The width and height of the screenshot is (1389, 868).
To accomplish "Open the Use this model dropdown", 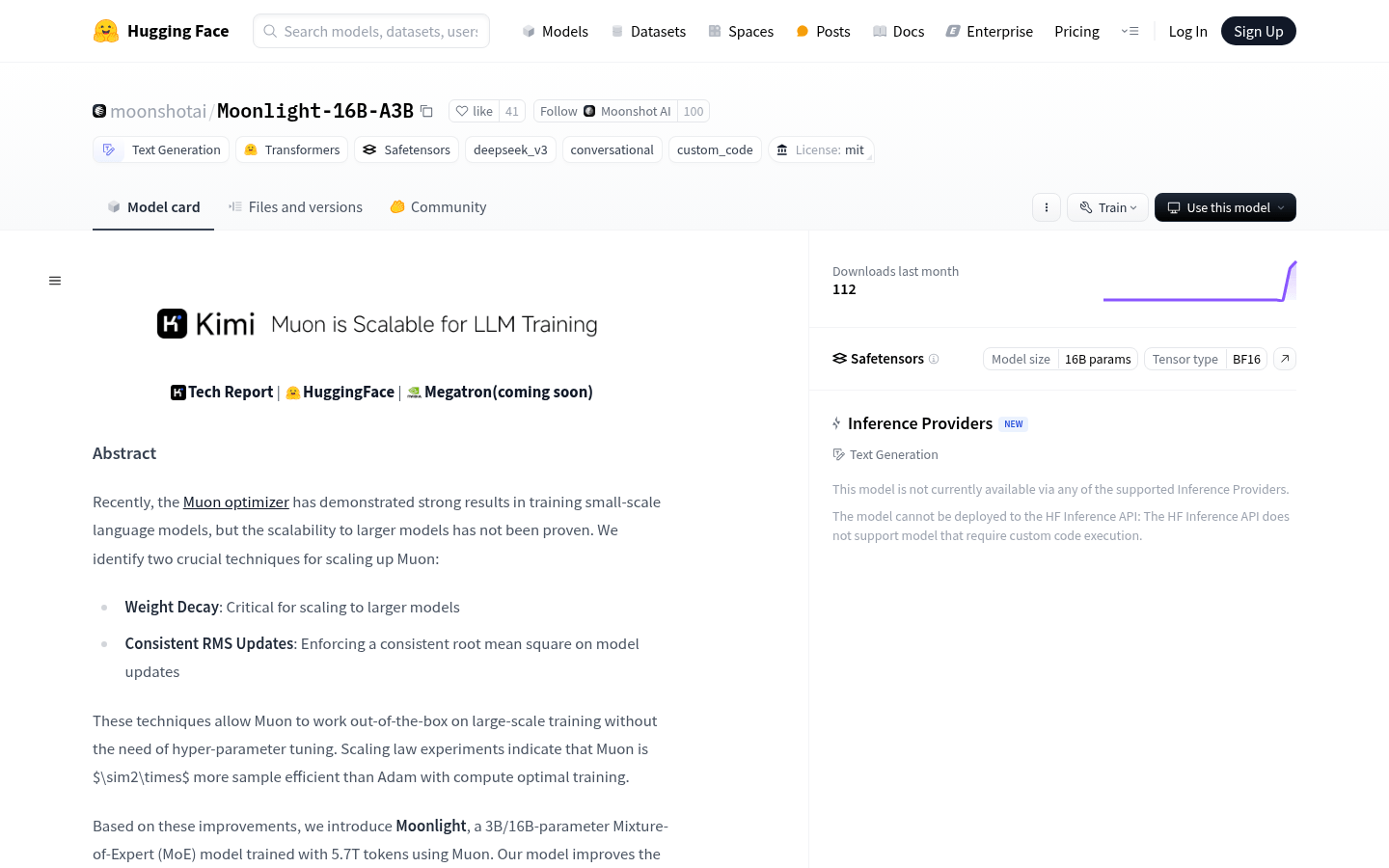I will click(x=1225, y=207).
